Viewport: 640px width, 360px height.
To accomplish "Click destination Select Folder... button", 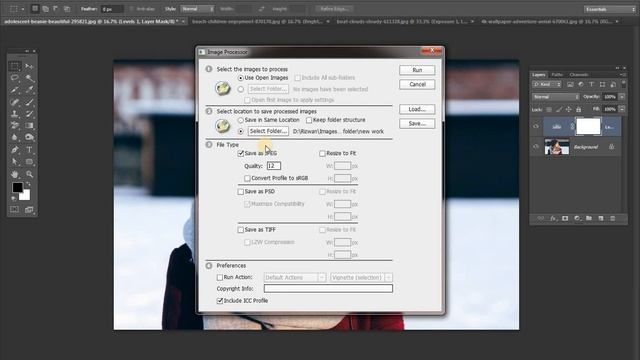I will click(x=268, y=131).
